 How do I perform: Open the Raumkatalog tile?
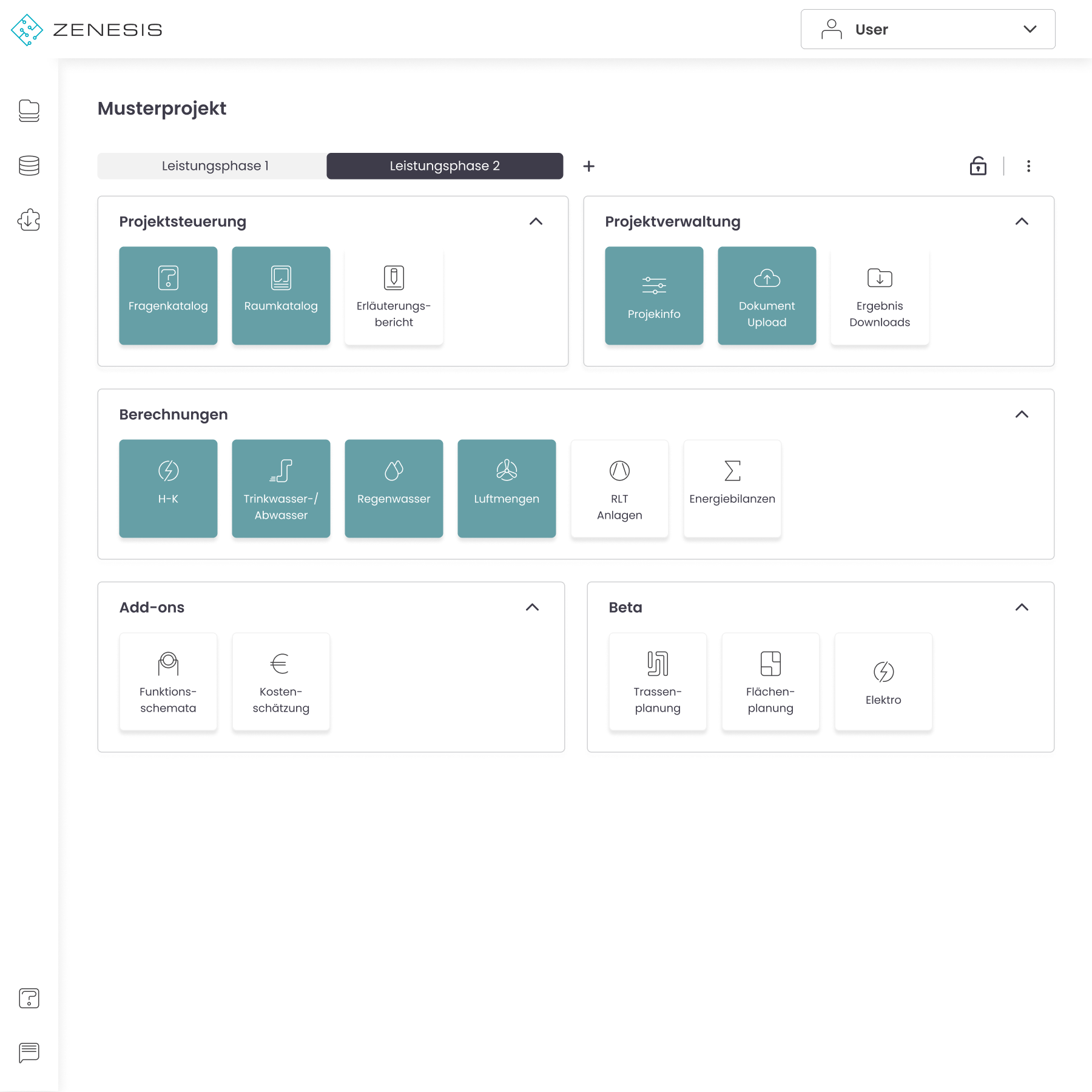(281, 295)
